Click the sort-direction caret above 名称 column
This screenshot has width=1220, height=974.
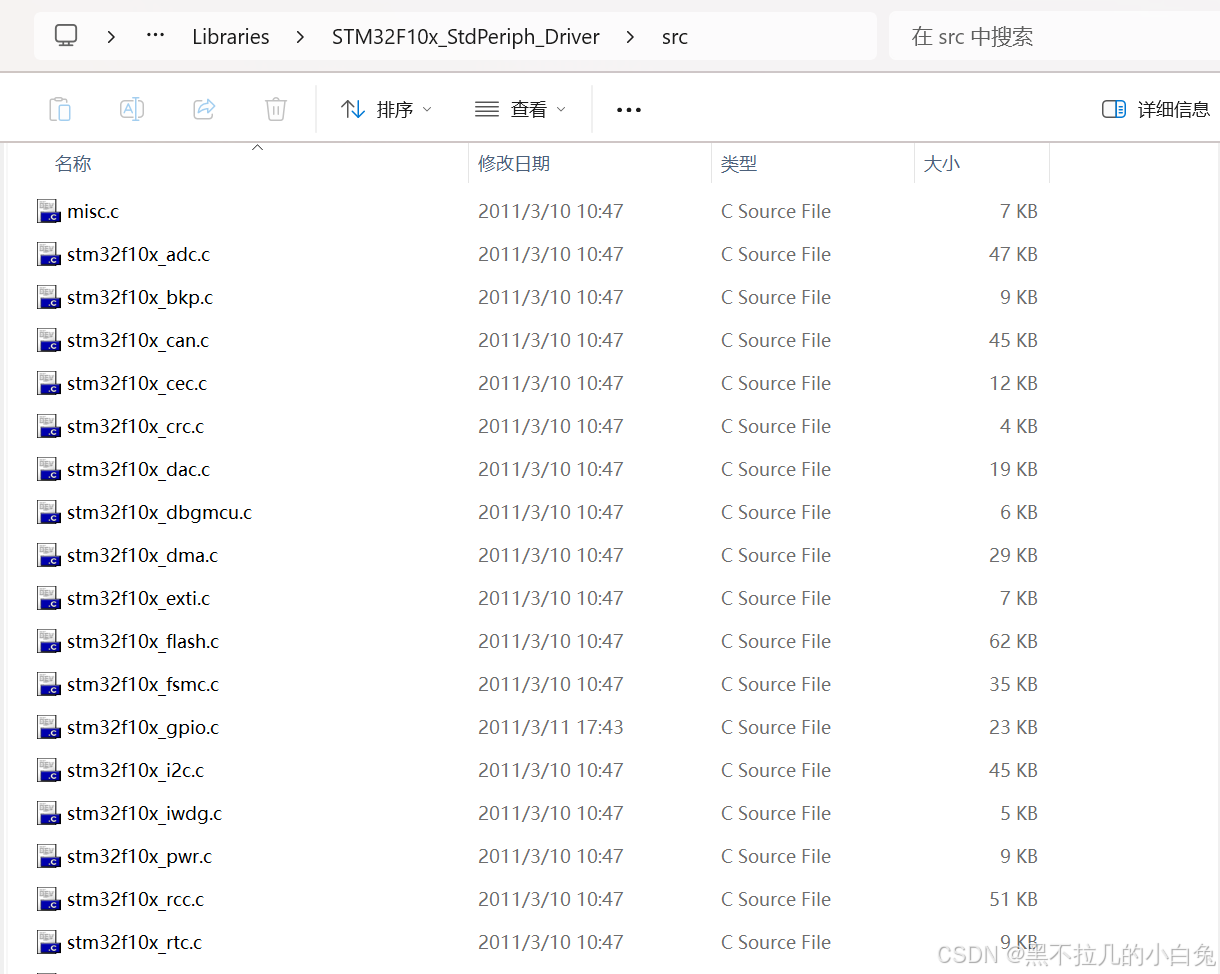pos(257,148)
